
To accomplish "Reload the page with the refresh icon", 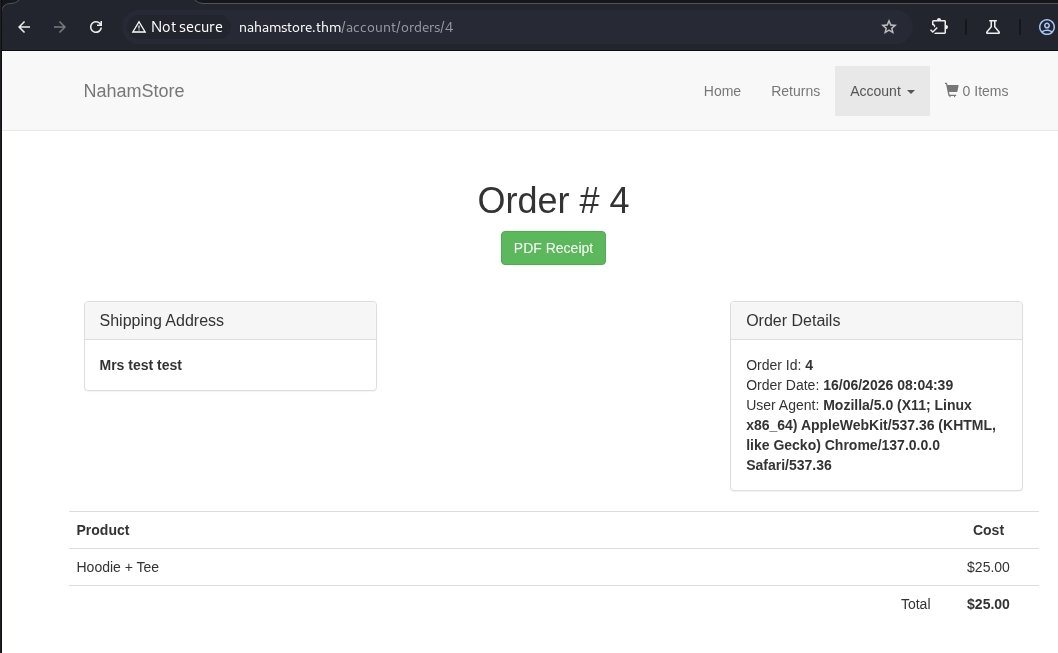I will coord(96,27).
